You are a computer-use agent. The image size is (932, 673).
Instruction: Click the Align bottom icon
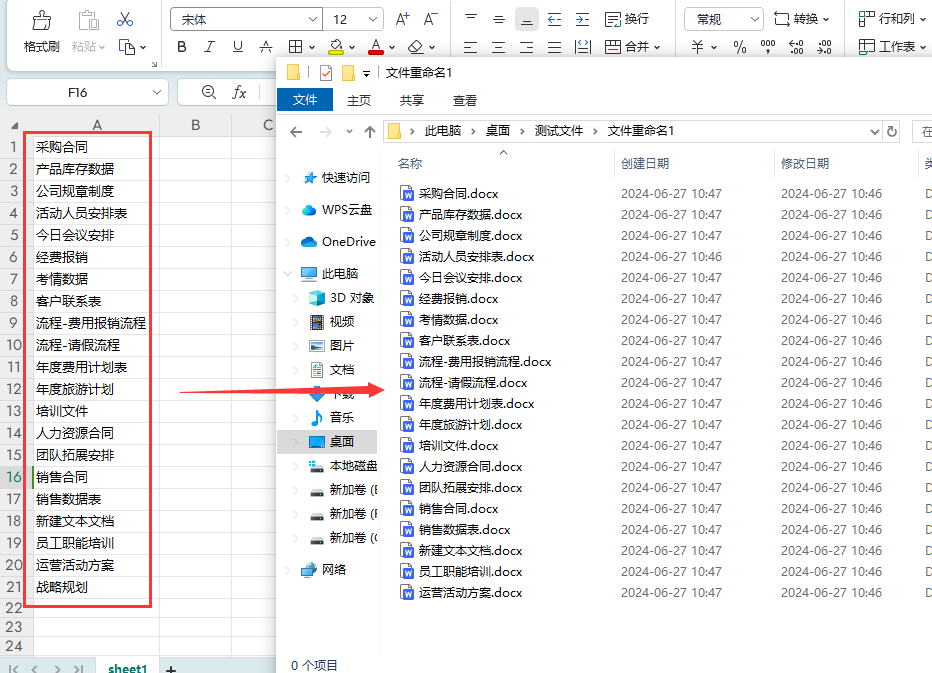click(527, 20)
